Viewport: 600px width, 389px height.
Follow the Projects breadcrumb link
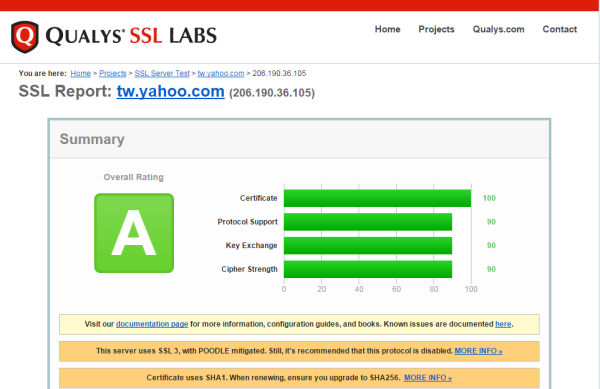(x=112, y=73)
